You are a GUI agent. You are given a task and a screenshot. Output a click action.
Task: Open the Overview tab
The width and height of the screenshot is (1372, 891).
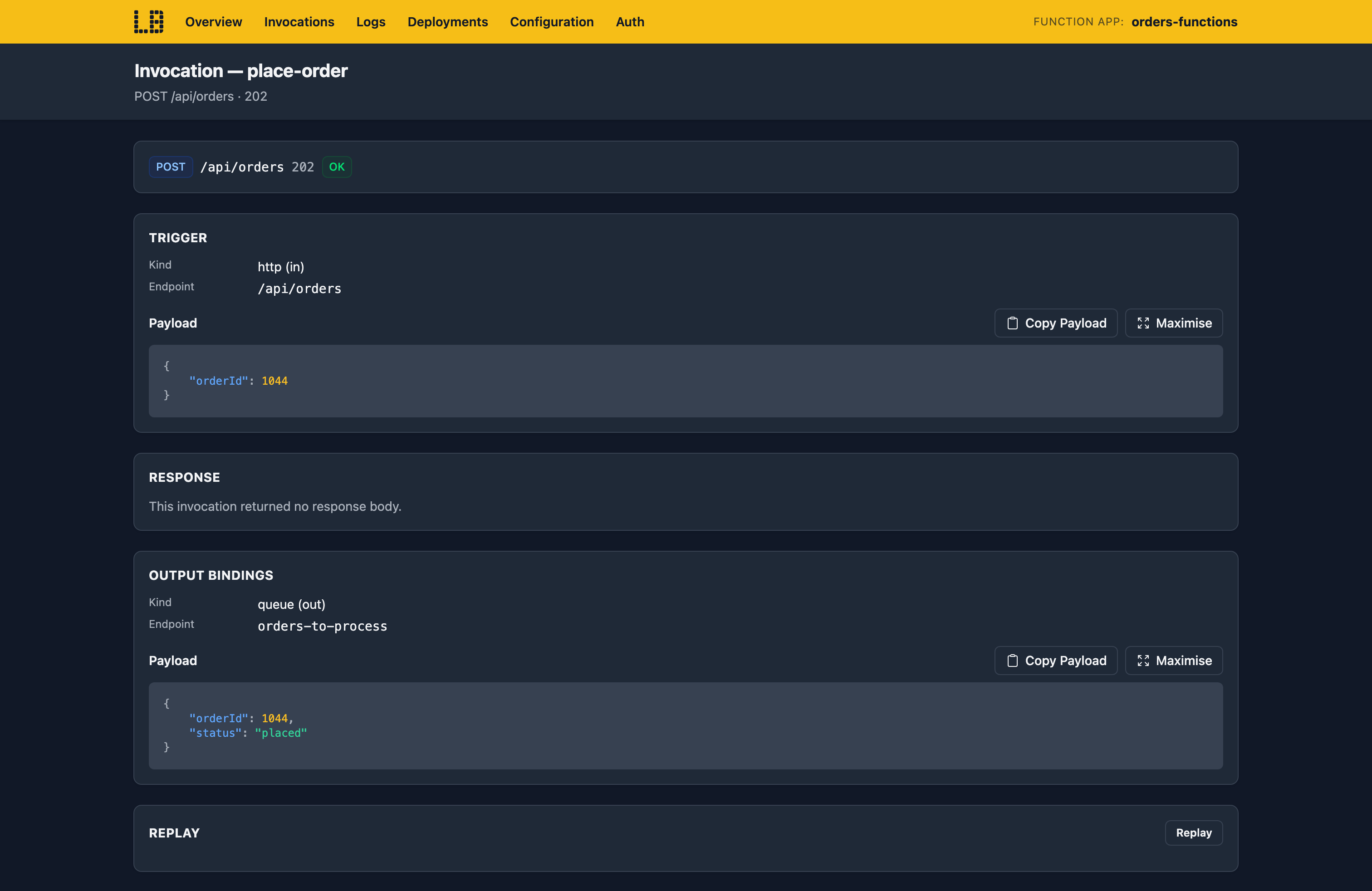point(213,22)
